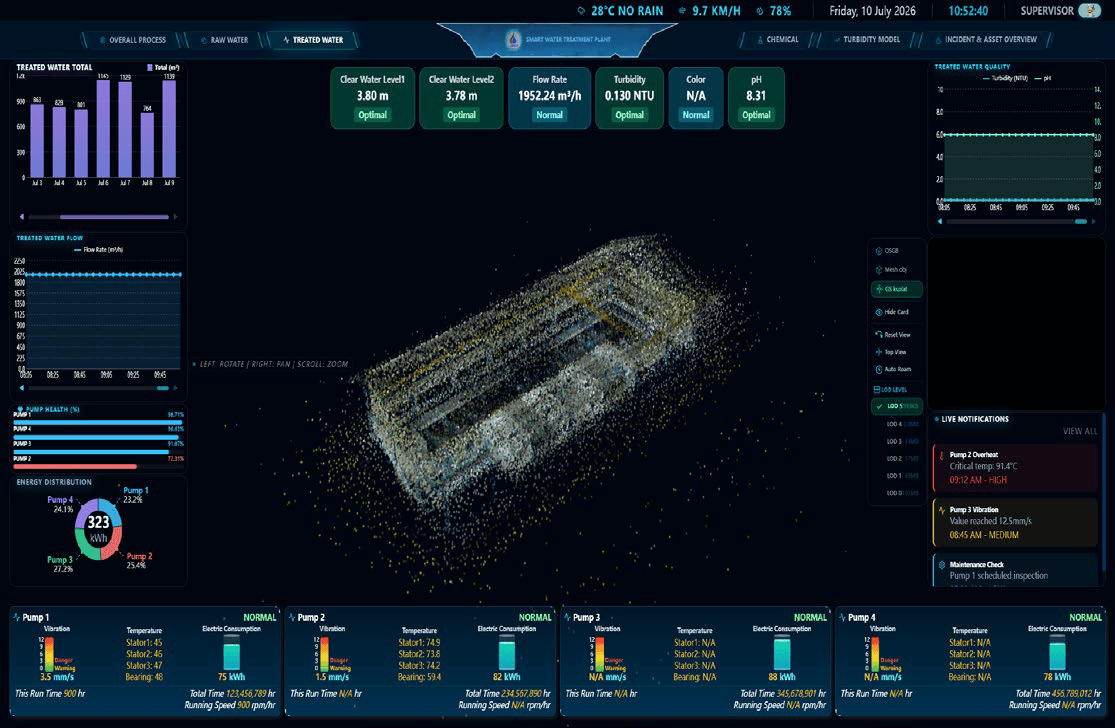
Task: Select the Mesh obj model icon
Action: [x=879, y=270]
